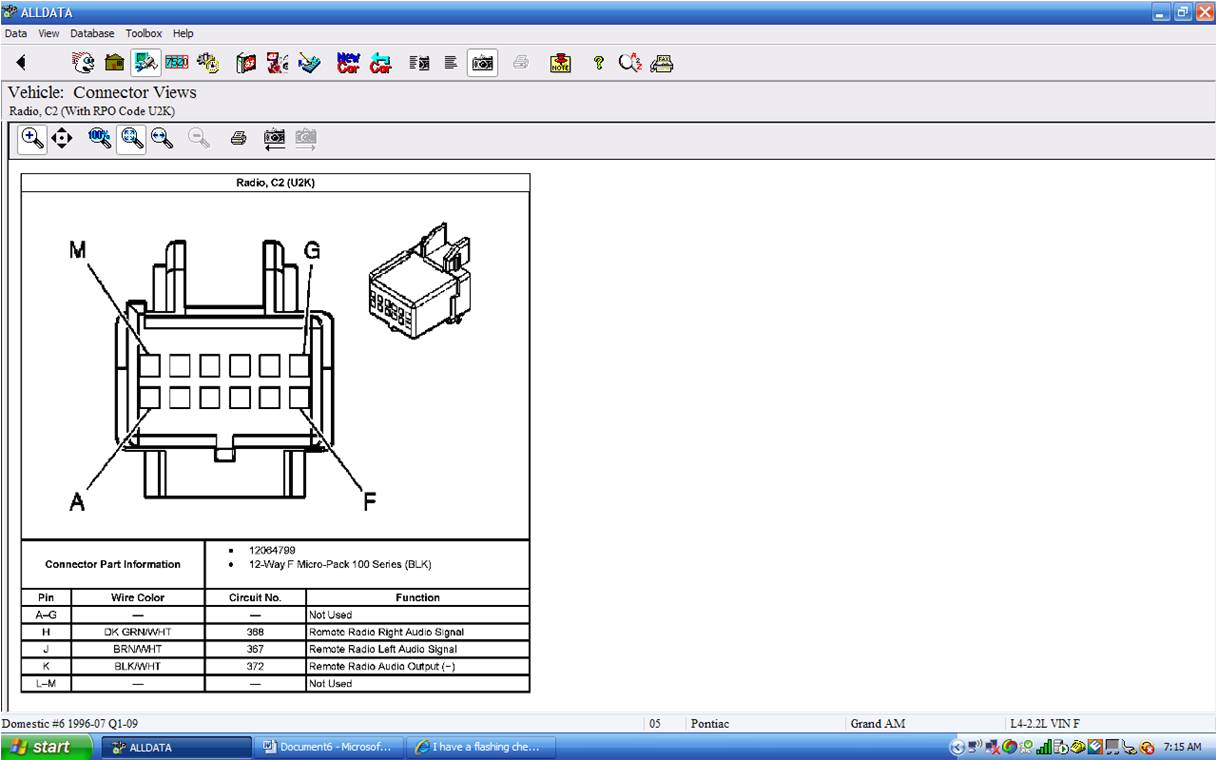Open the zoom in tool on the diagram toolbar
1217x761 pixels.
tap(31, 138)
